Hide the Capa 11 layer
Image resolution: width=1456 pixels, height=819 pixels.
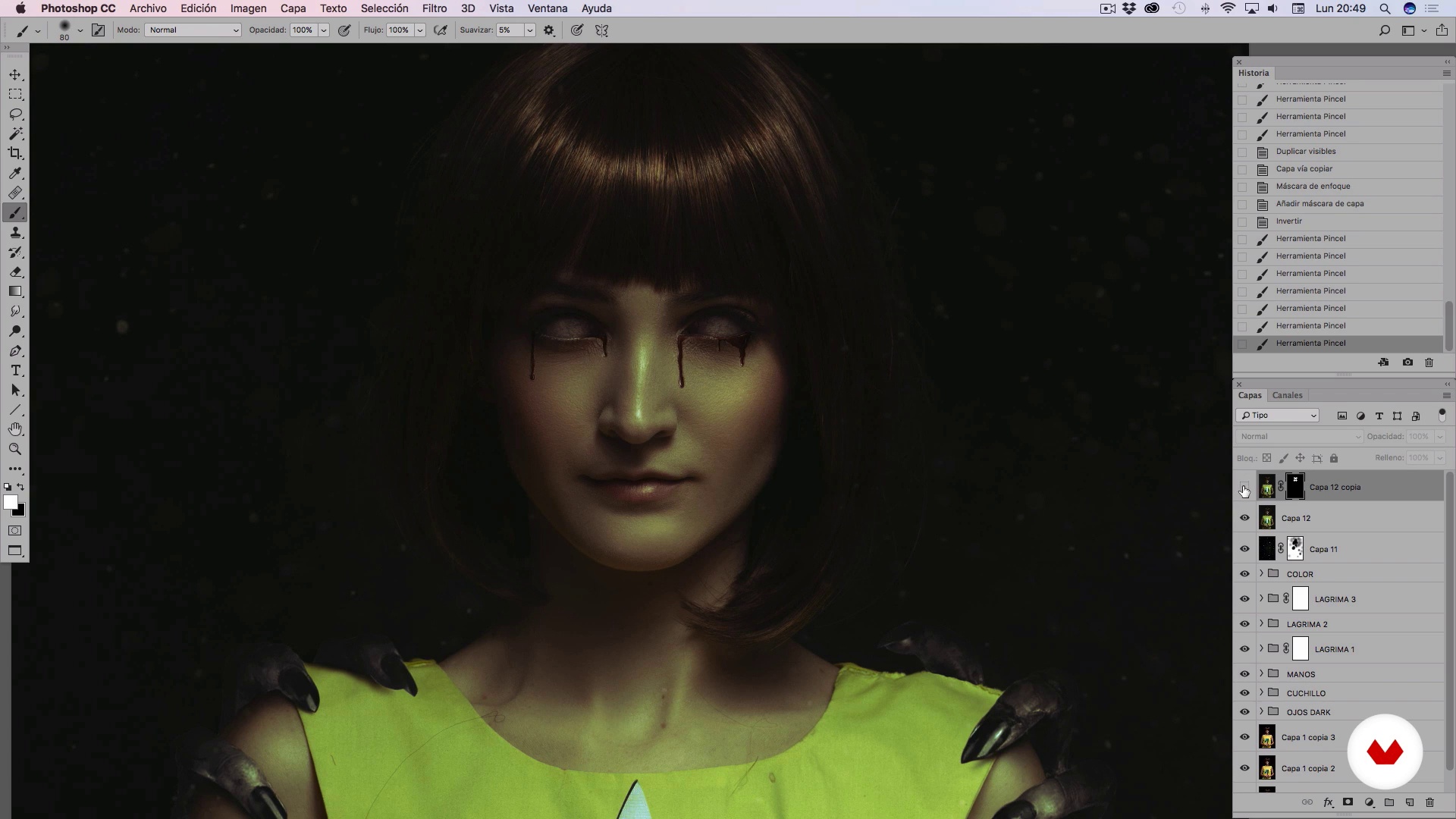1244,549
